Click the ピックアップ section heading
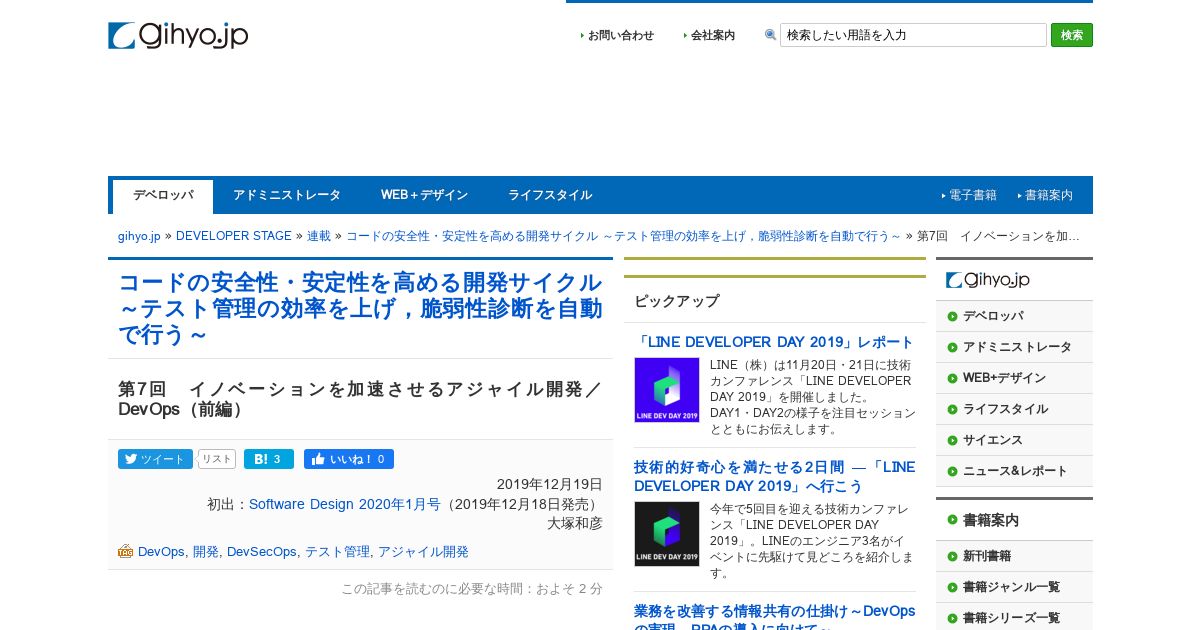This screenshot has width=1200, height=630. coord(677,301)
